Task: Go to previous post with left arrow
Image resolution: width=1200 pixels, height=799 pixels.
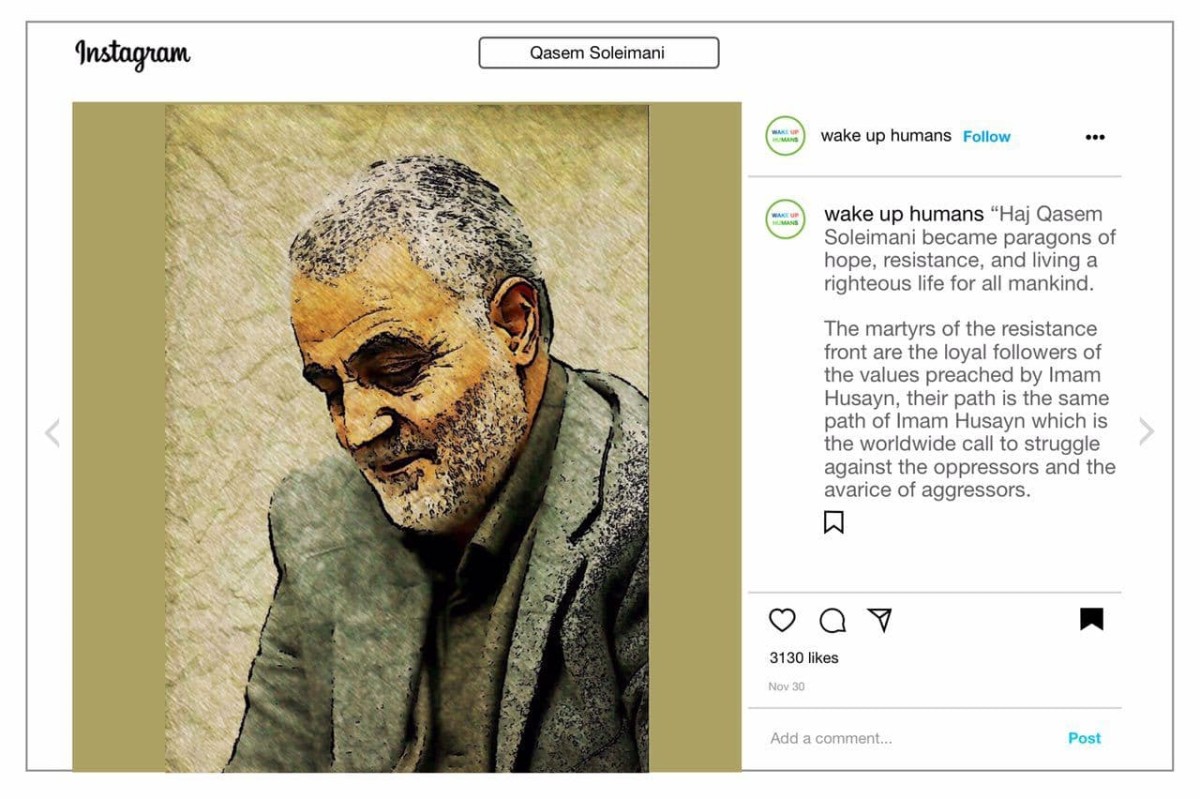Action: click(52, 432)
